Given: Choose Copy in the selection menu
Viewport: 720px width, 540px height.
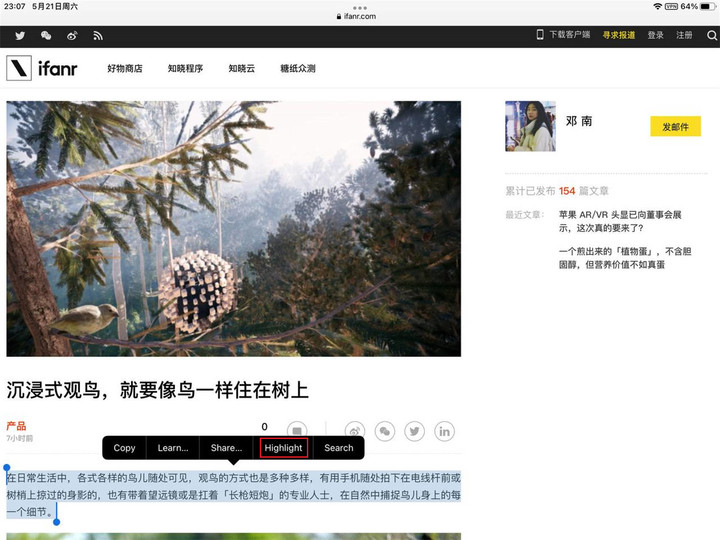Looking at the screenshot, I should (x=124, y=448).
